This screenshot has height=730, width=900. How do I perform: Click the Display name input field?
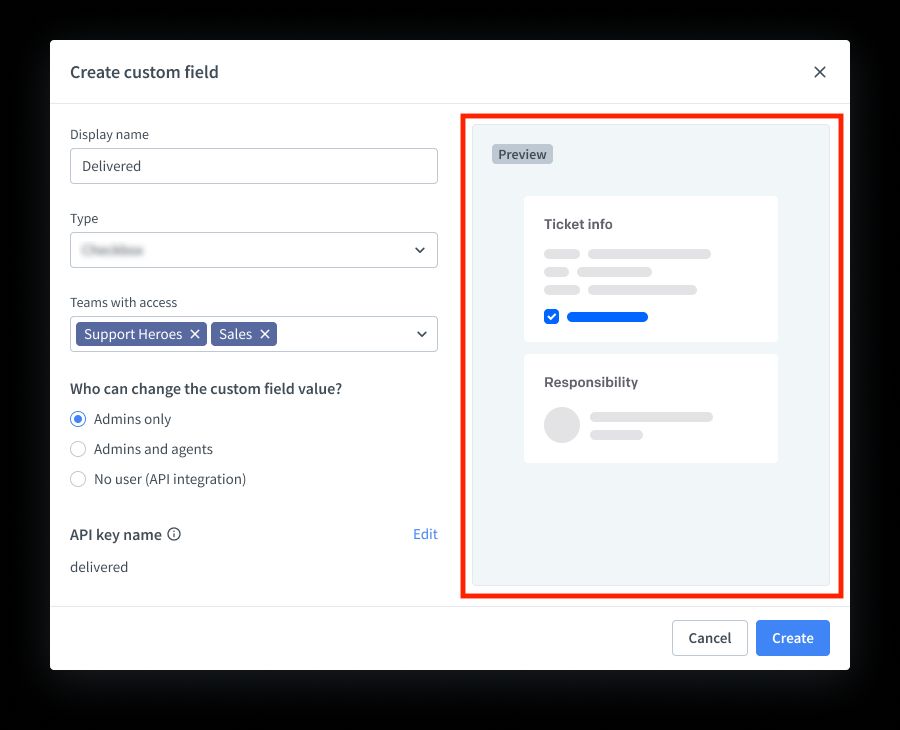(x=254, y=166)
